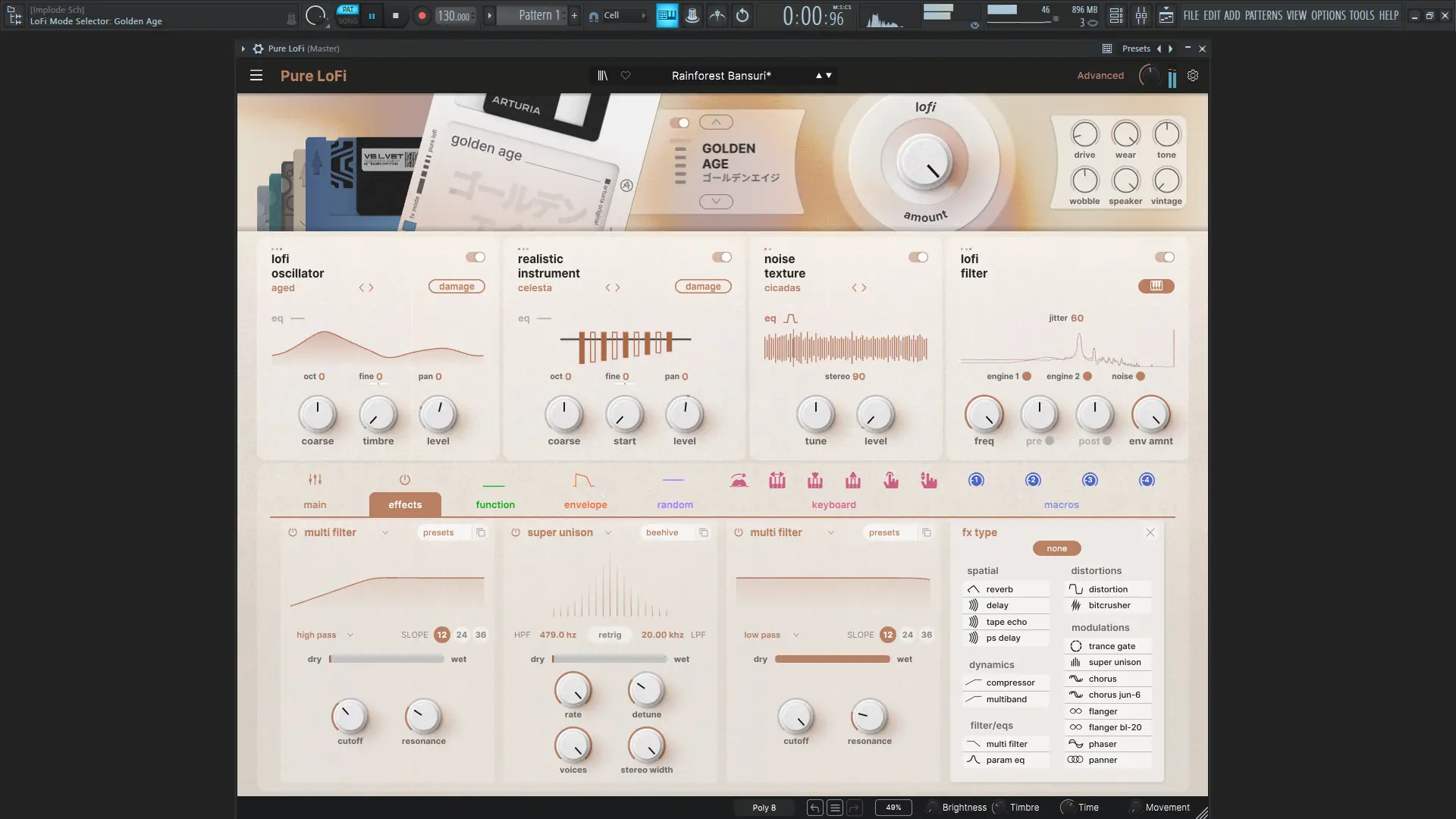Expand the high pass filter type dropdown
The height and width of the screenshot is (819, 1456).
coord(350,635)
